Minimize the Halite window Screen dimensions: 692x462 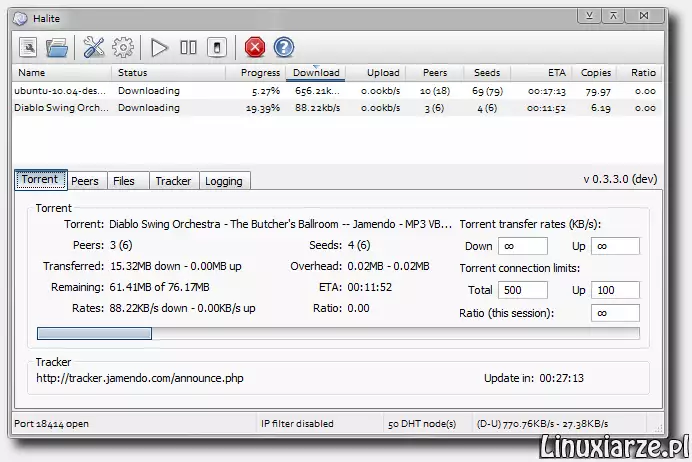click(x=589, y=16)
